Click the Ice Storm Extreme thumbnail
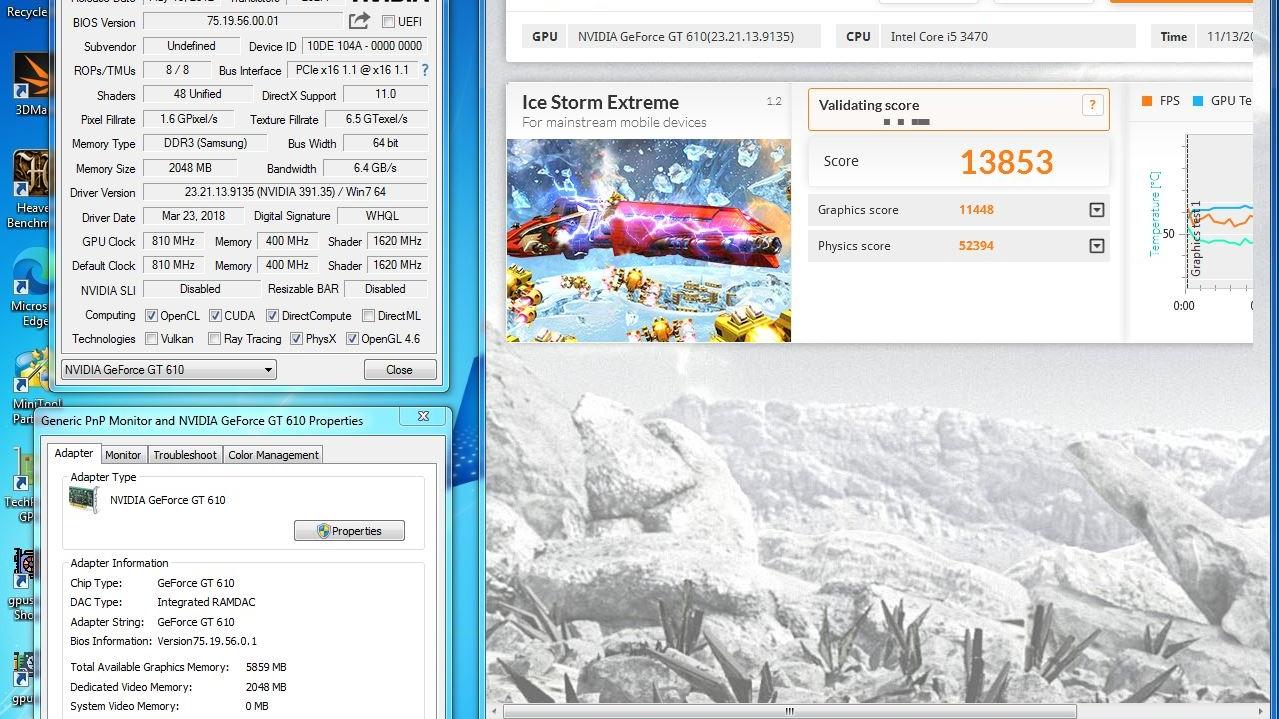This screenshot has height=719, width=1279. 648,240
